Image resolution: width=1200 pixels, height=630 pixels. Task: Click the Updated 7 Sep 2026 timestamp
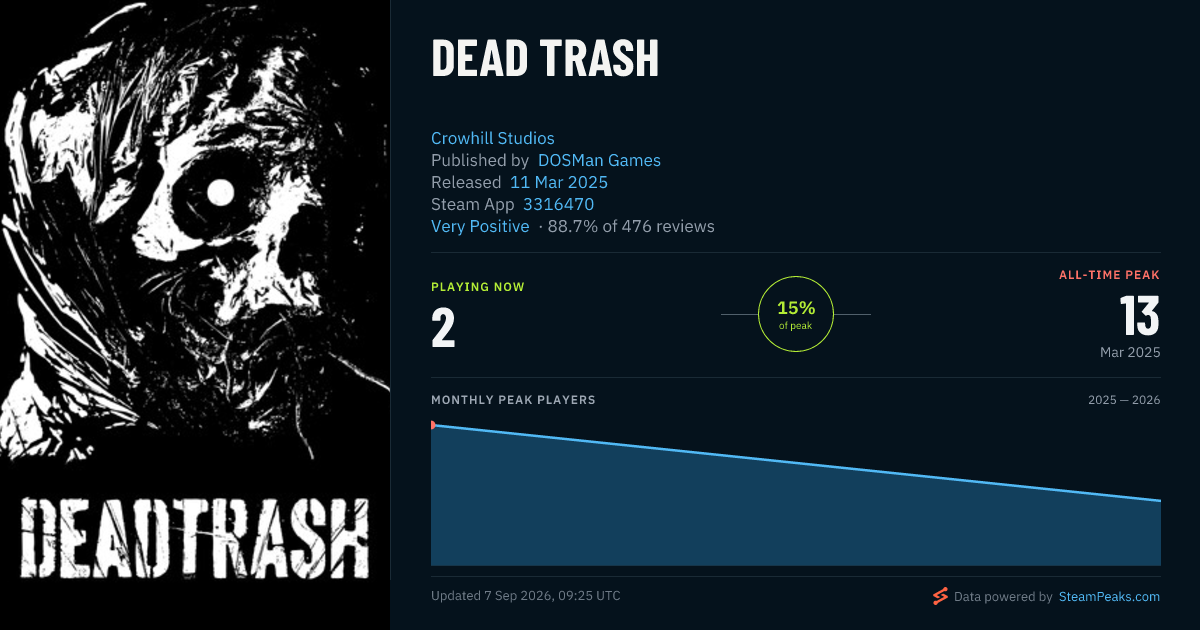[x=526, y=596]
